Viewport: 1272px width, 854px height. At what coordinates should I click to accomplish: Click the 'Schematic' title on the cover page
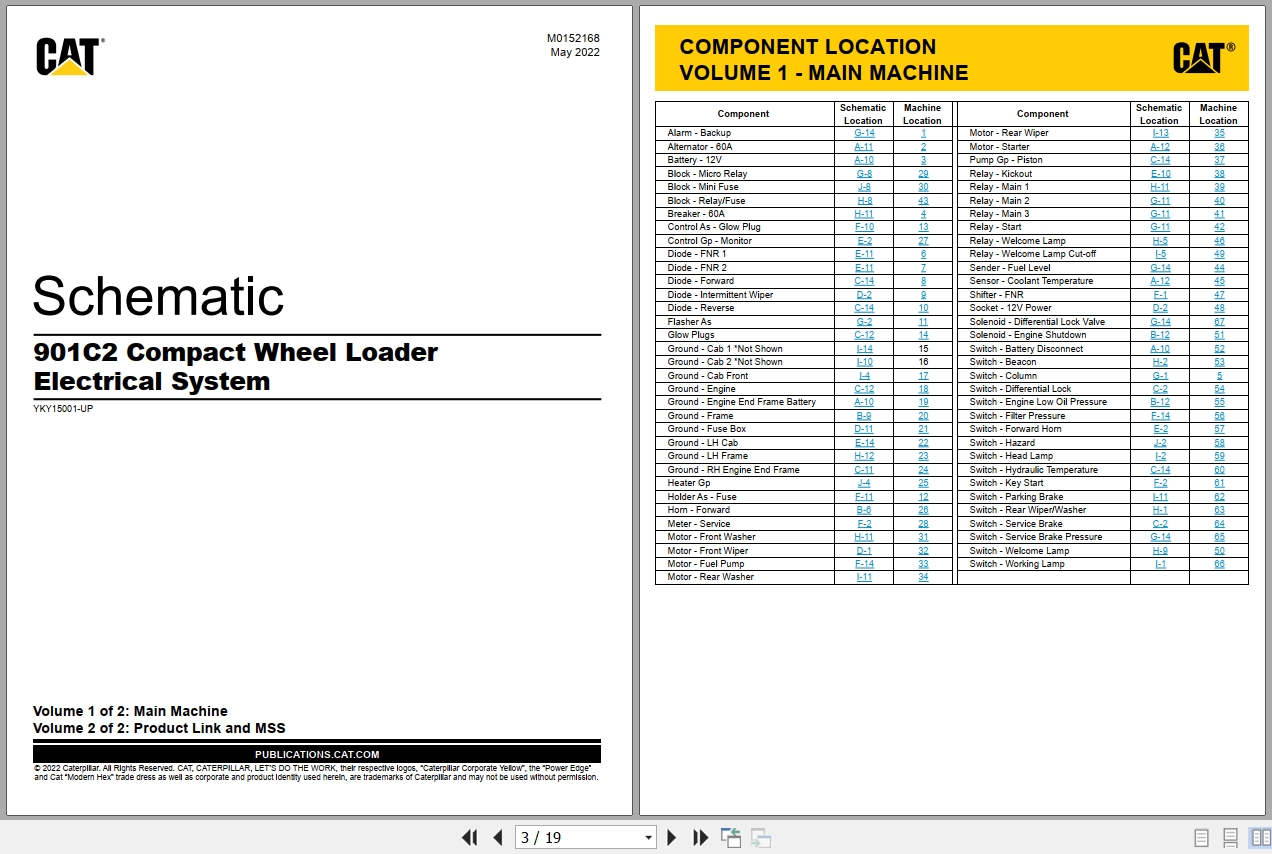tap(158, 296)
